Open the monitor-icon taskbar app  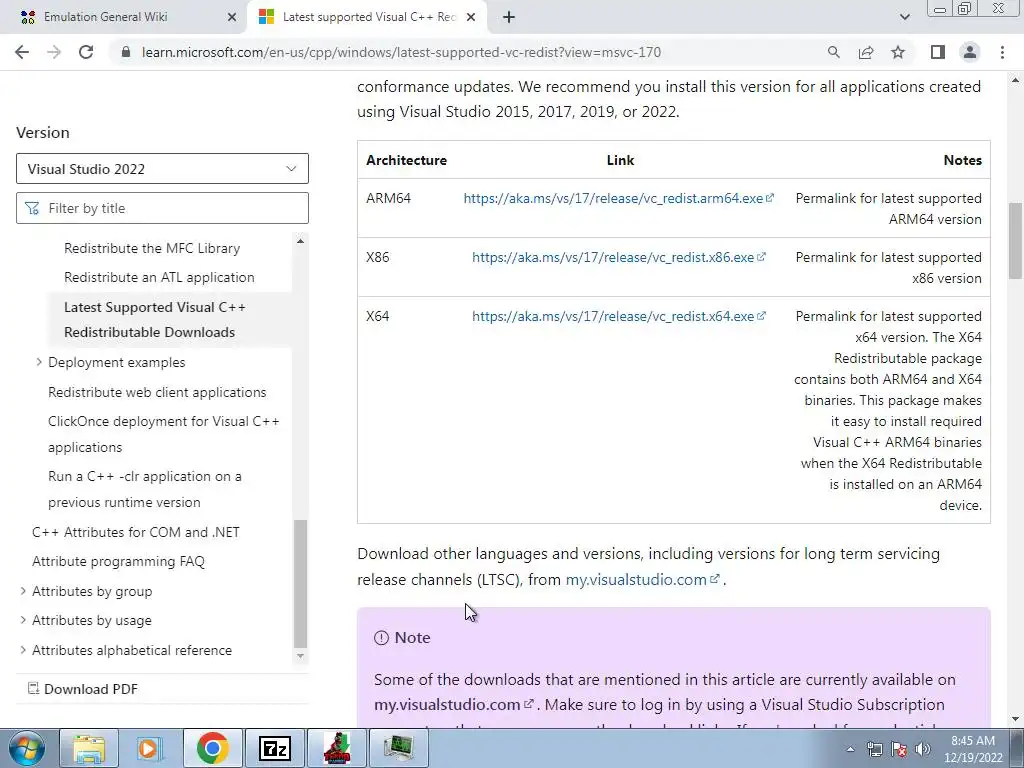(x=398, y=748)
